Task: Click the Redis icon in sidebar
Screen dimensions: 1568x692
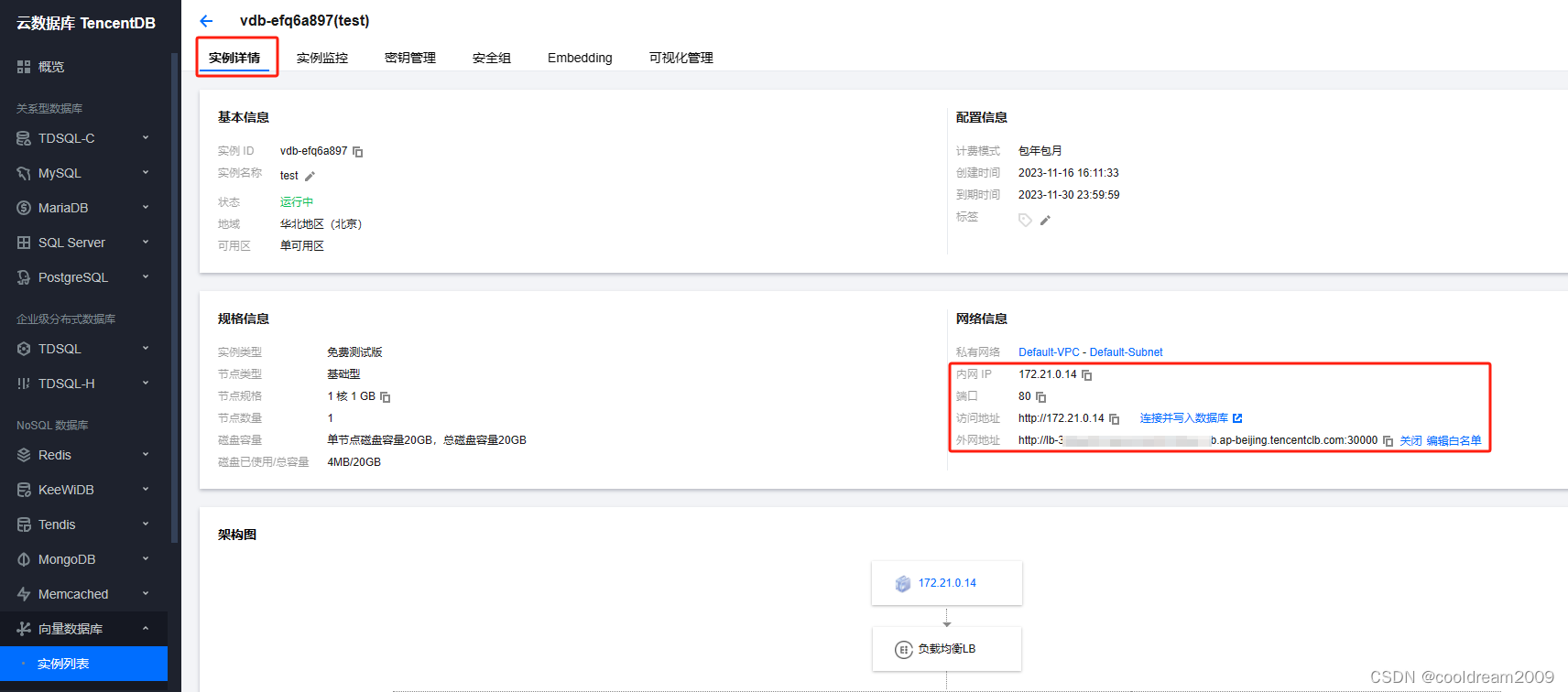Action: (x=24, y=455)
